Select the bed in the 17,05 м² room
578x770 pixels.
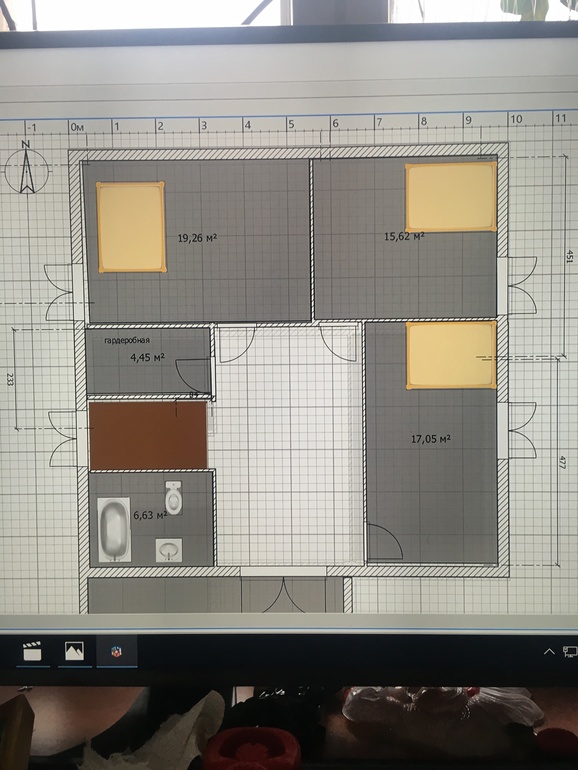pos(451,355)
